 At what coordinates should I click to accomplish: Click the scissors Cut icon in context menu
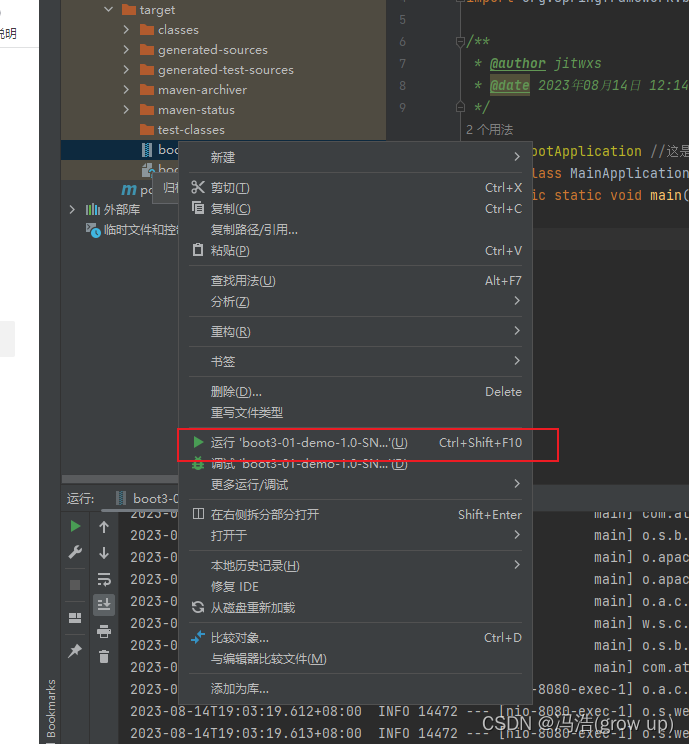coord(198,187)
